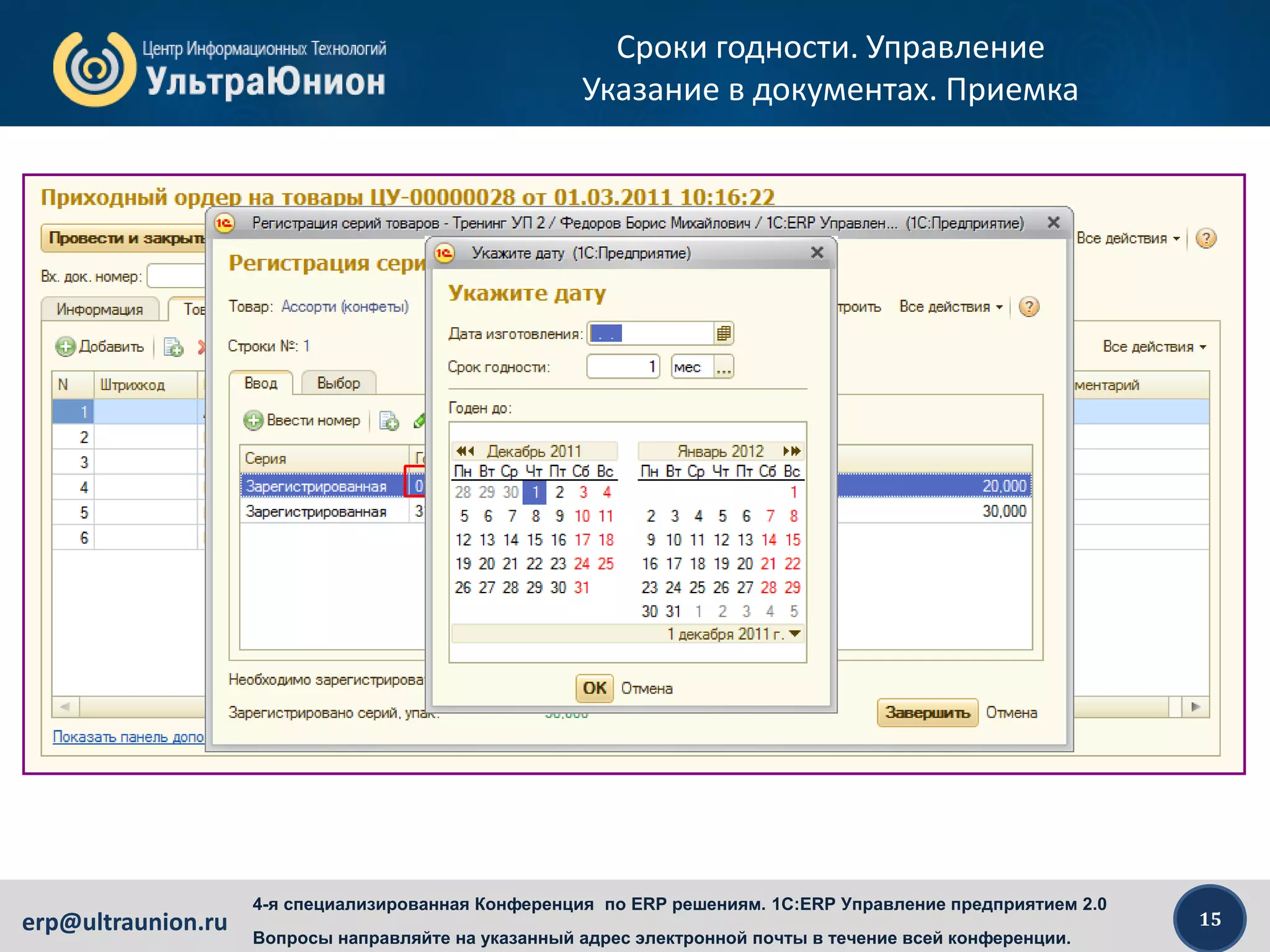The width and height of the screenshot is (1270, 952).
Task: Click Отмена in Укажите дату dialog
Action: (647, 689)
